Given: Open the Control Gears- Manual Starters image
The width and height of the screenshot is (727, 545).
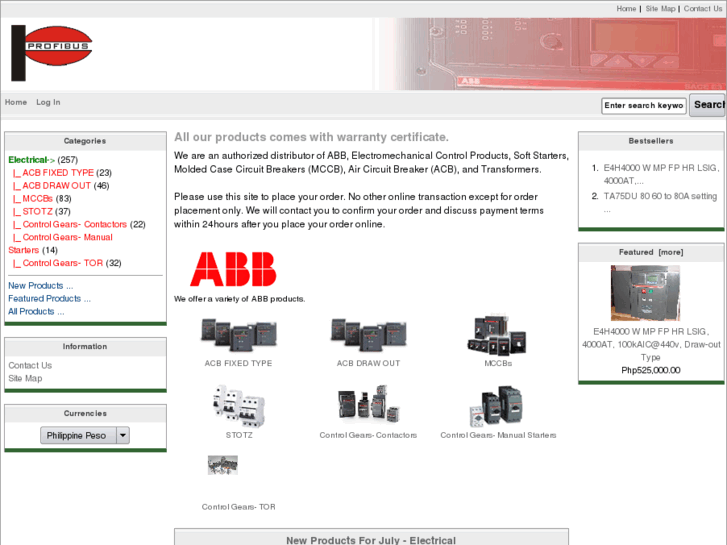Looking at the screenshot, I should click(497, 405).
